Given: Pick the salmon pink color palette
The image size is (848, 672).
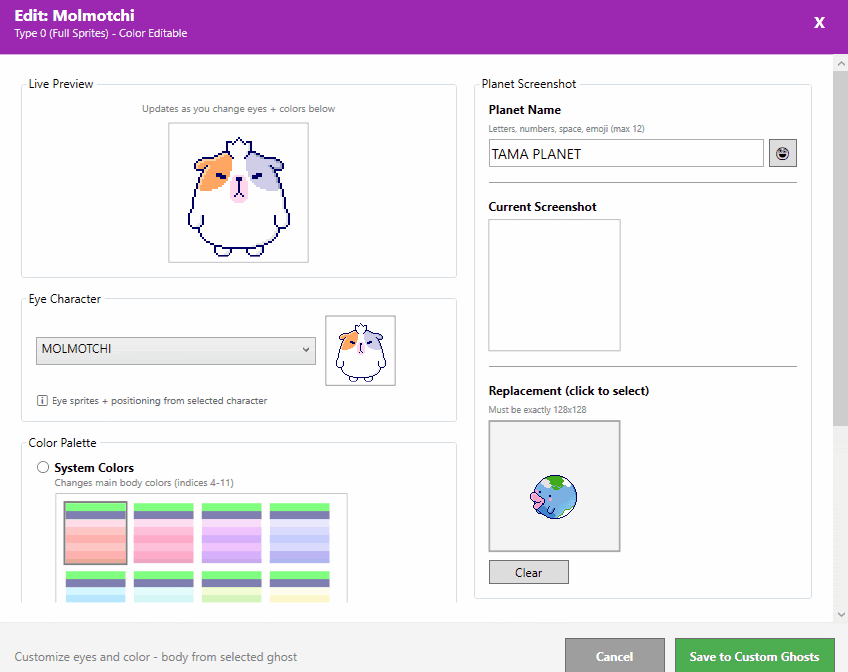Looking at the screenshot, I should coord(96,533).
